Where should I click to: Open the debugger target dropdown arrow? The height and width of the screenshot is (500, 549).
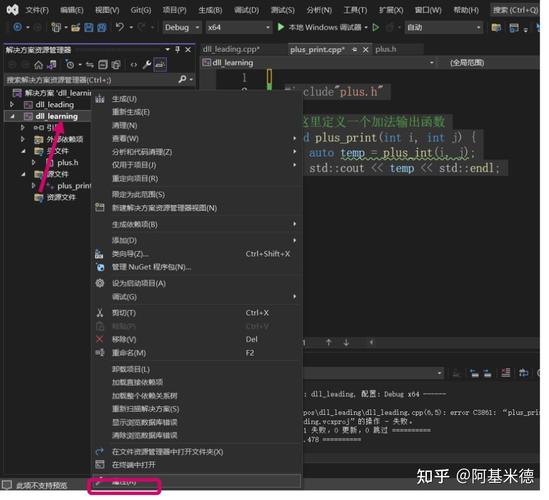point(366,27)
